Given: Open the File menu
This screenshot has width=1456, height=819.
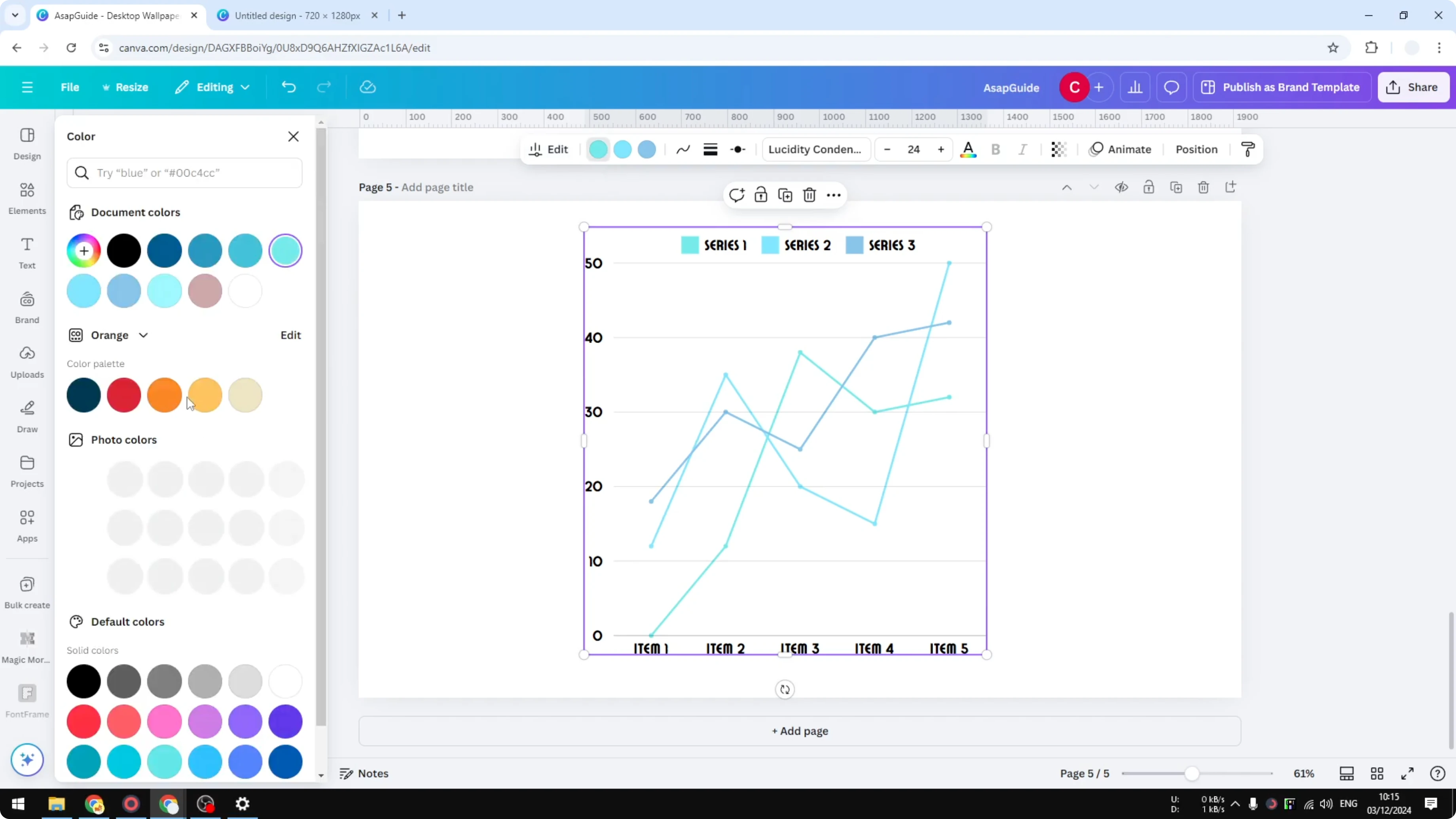Looking at the screenshot, I should (x=70, y=87).
